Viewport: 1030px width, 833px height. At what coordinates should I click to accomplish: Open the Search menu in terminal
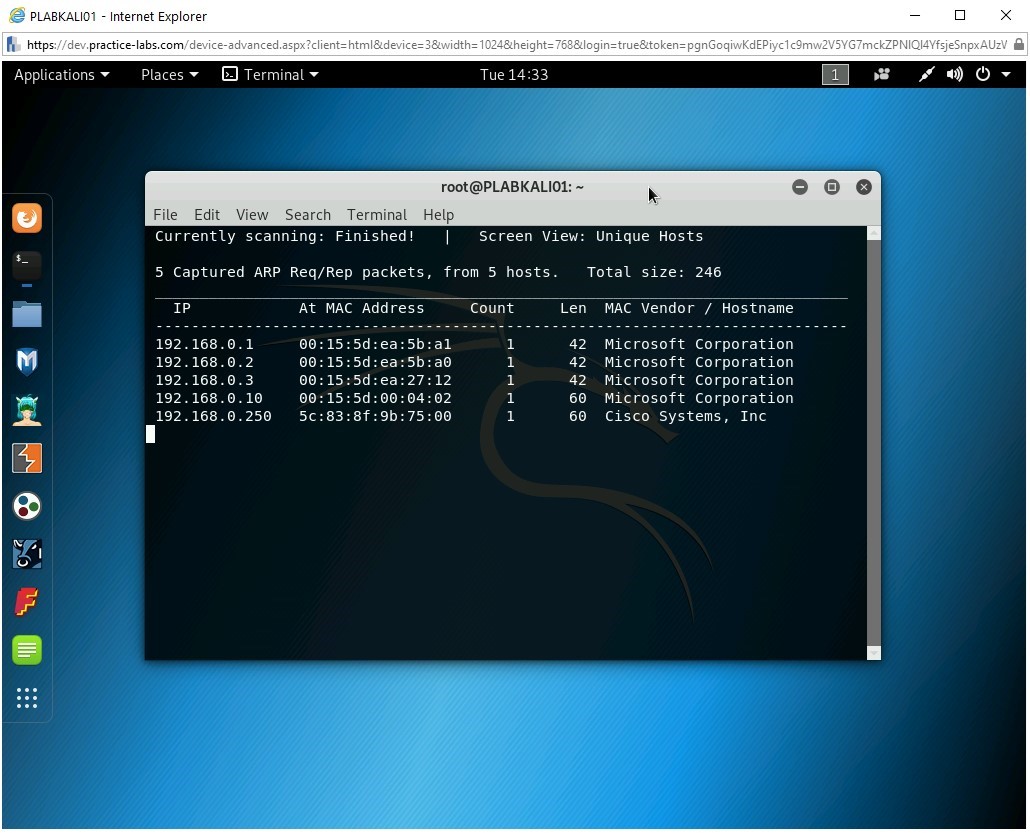tap(307, 215)
